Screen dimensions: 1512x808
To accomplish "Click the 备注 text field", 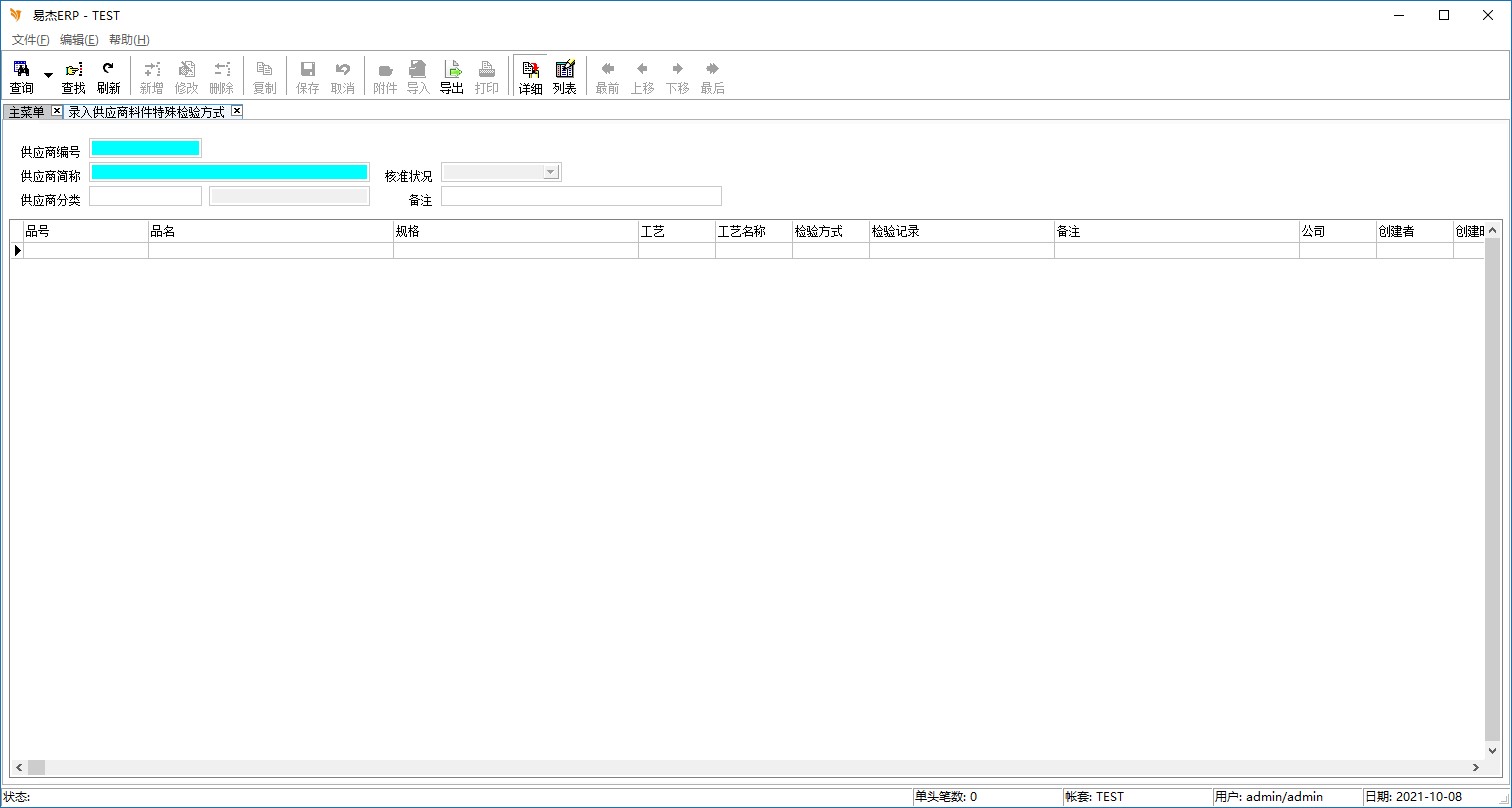I will click(580, 196).
